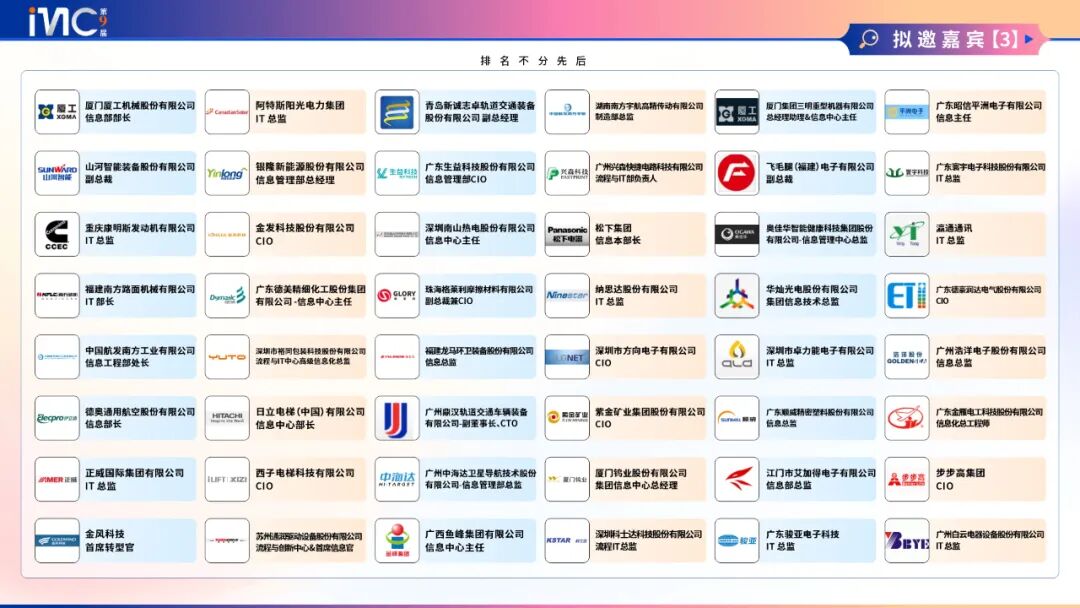
Task: Click 广西鱼峰集团有限公司 信息中心主任
Action: [474, 541]
